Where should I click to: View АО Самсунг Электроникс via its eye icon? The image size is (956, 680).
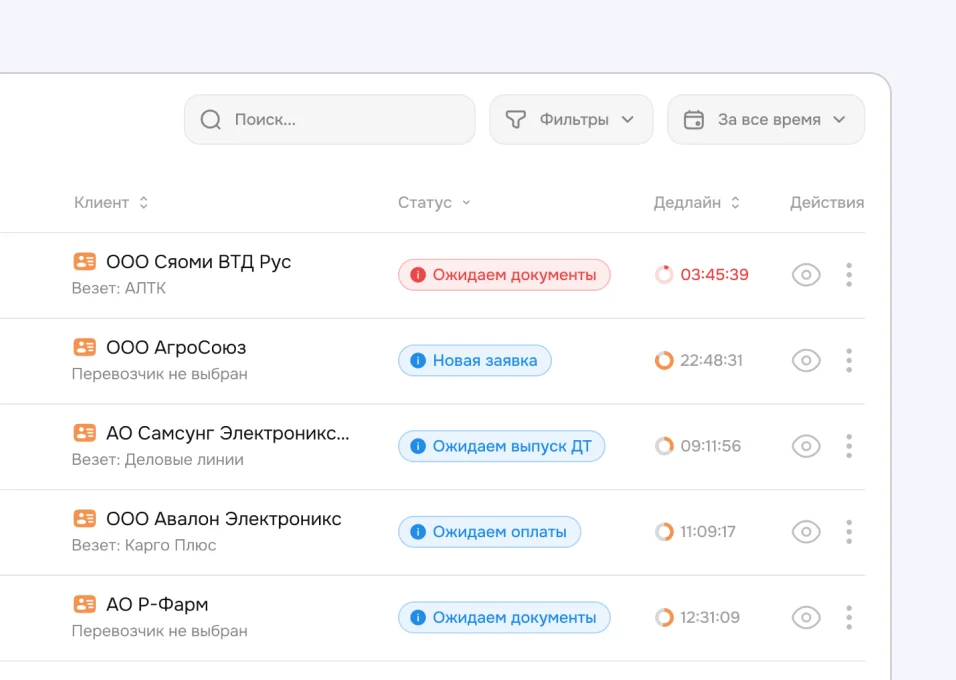[x=806, y=446]
